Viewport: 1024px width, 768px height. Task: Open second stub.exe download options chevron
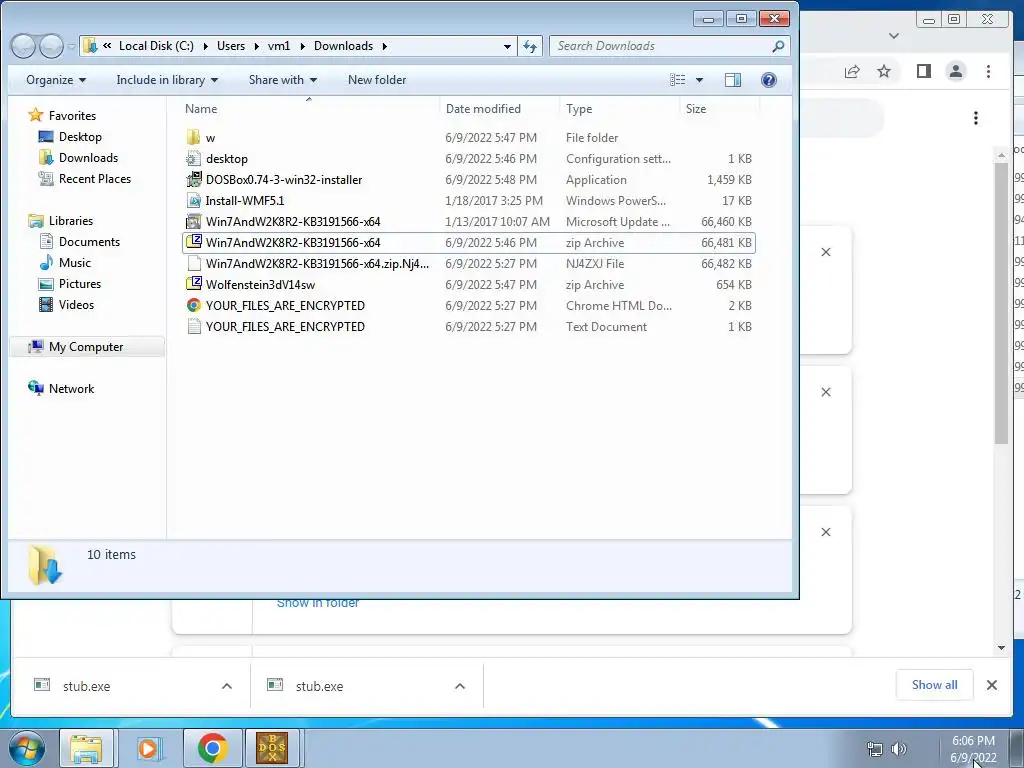(x=460, y=686)
